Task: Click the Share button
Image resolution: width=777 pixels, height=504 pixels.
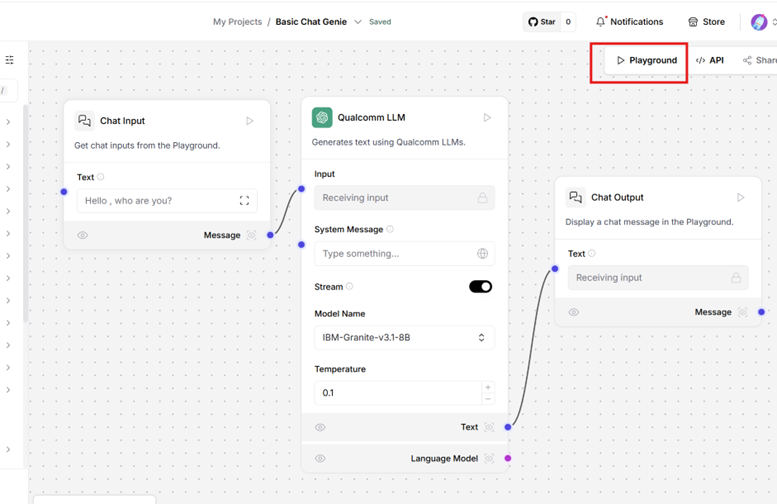Action: (x=759, y=60)
